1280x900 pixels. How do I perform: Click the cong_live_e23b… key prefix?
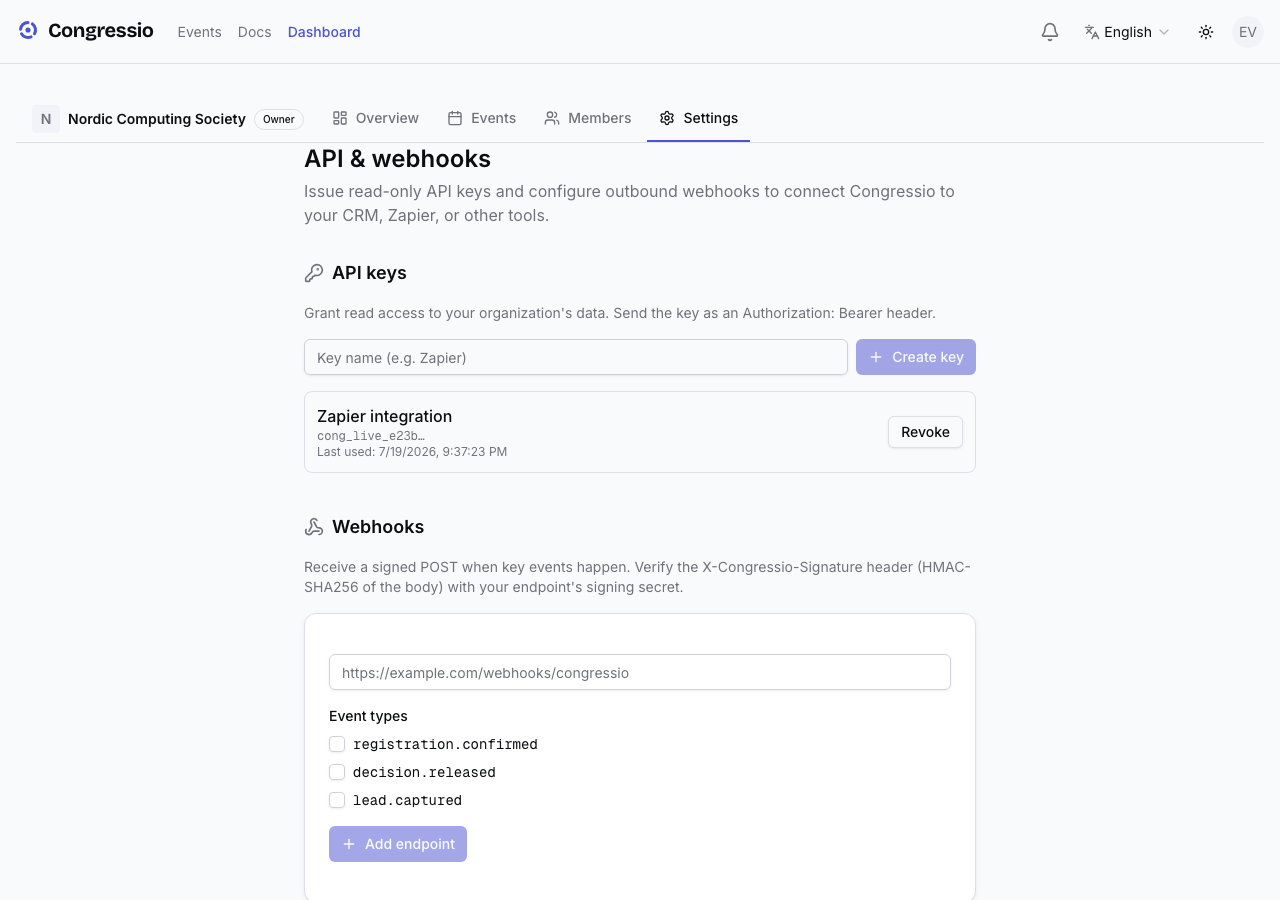point(371,436)
